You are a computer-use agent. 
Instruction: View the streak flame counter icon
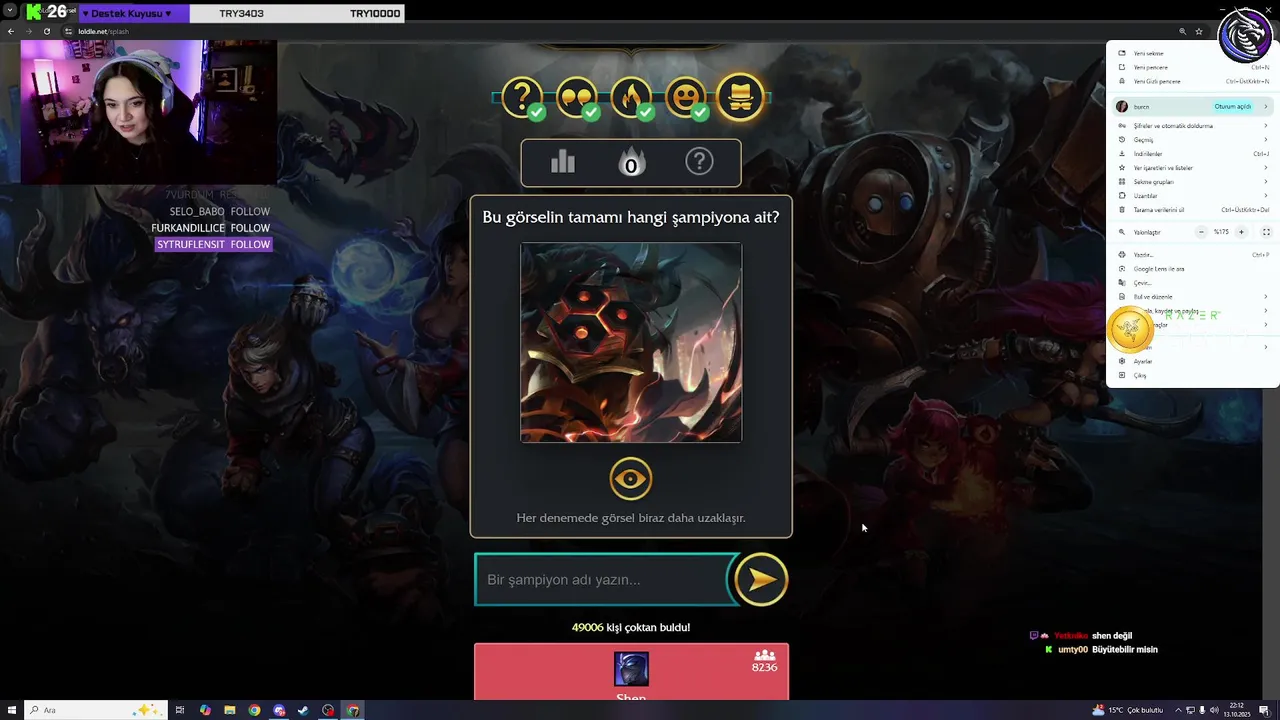[x=631, y=162]
